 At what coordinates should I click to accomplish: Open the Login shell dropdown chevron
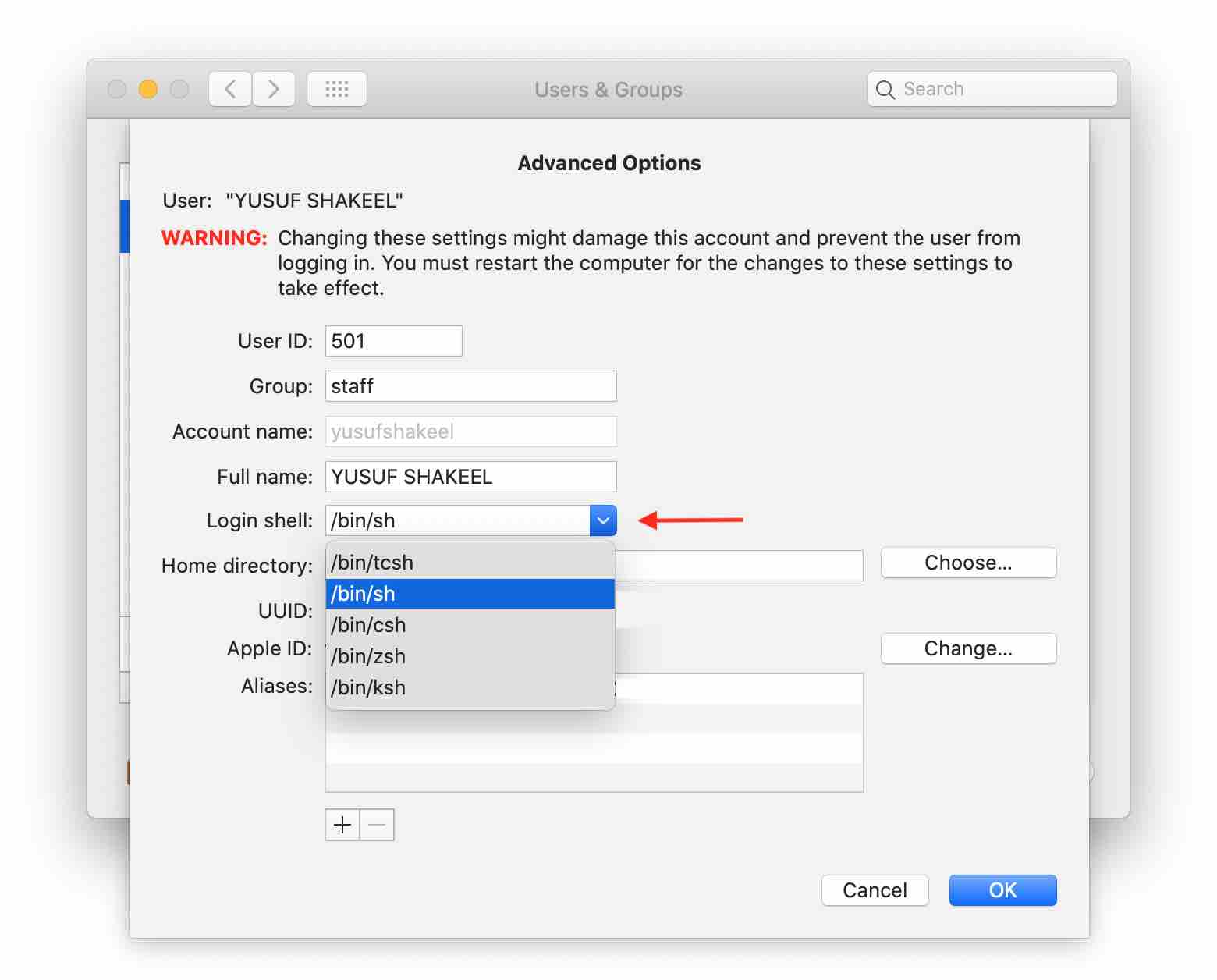pos(601,520)
